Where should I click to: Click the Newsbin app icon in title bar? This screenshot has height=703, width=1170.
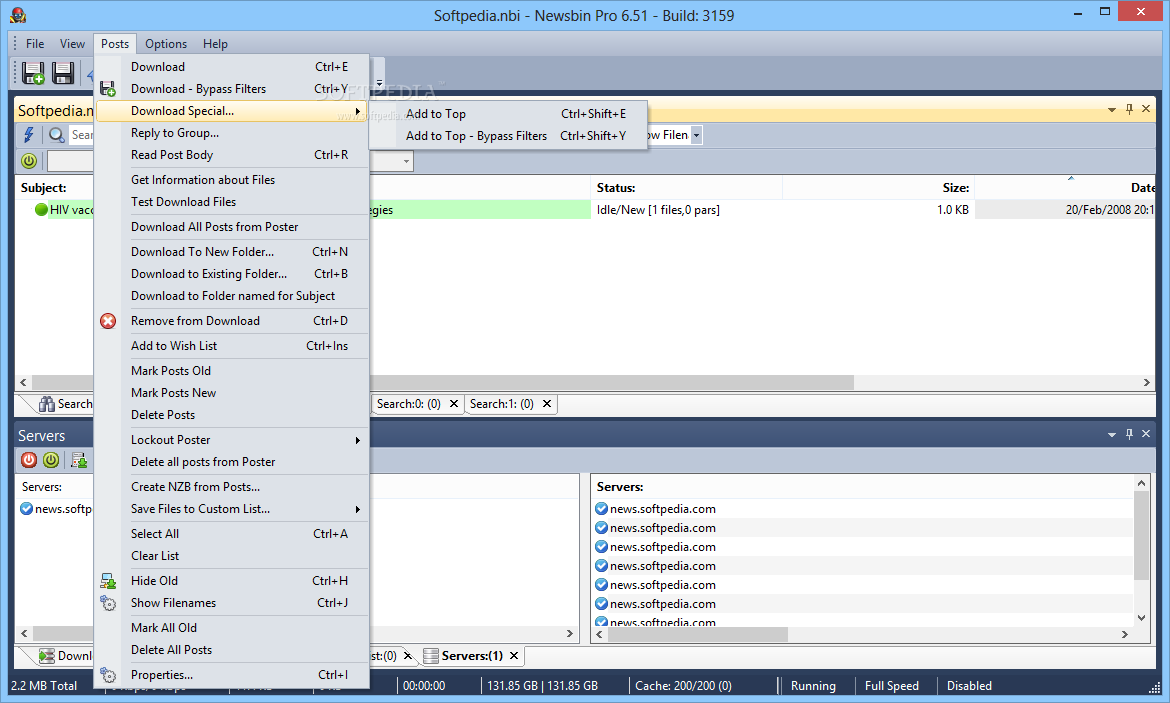point(19,15)
